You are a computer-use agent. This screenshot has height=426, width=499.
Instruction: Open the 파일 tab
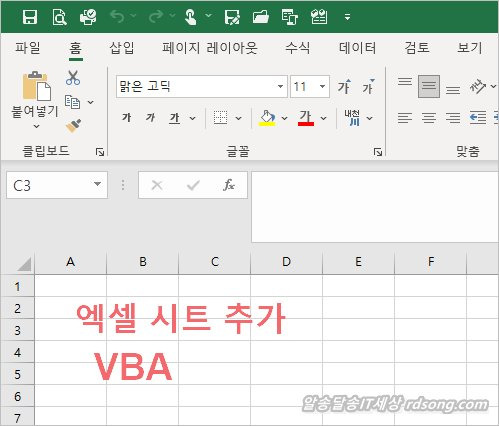click(x=28, y=48)
